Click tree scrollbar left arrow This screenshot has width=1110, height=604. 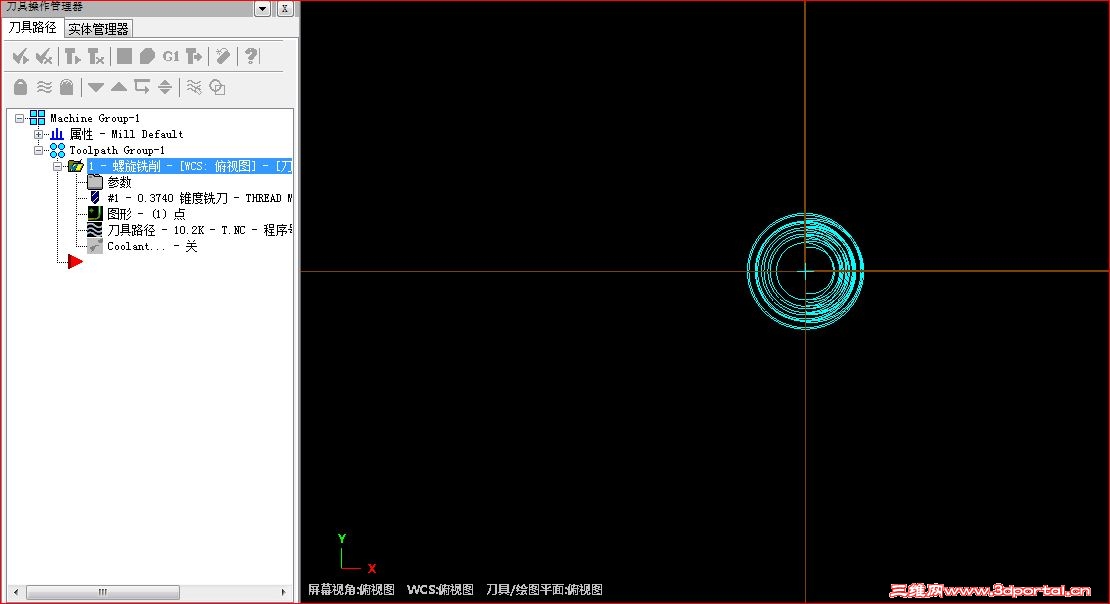point(16,592)
